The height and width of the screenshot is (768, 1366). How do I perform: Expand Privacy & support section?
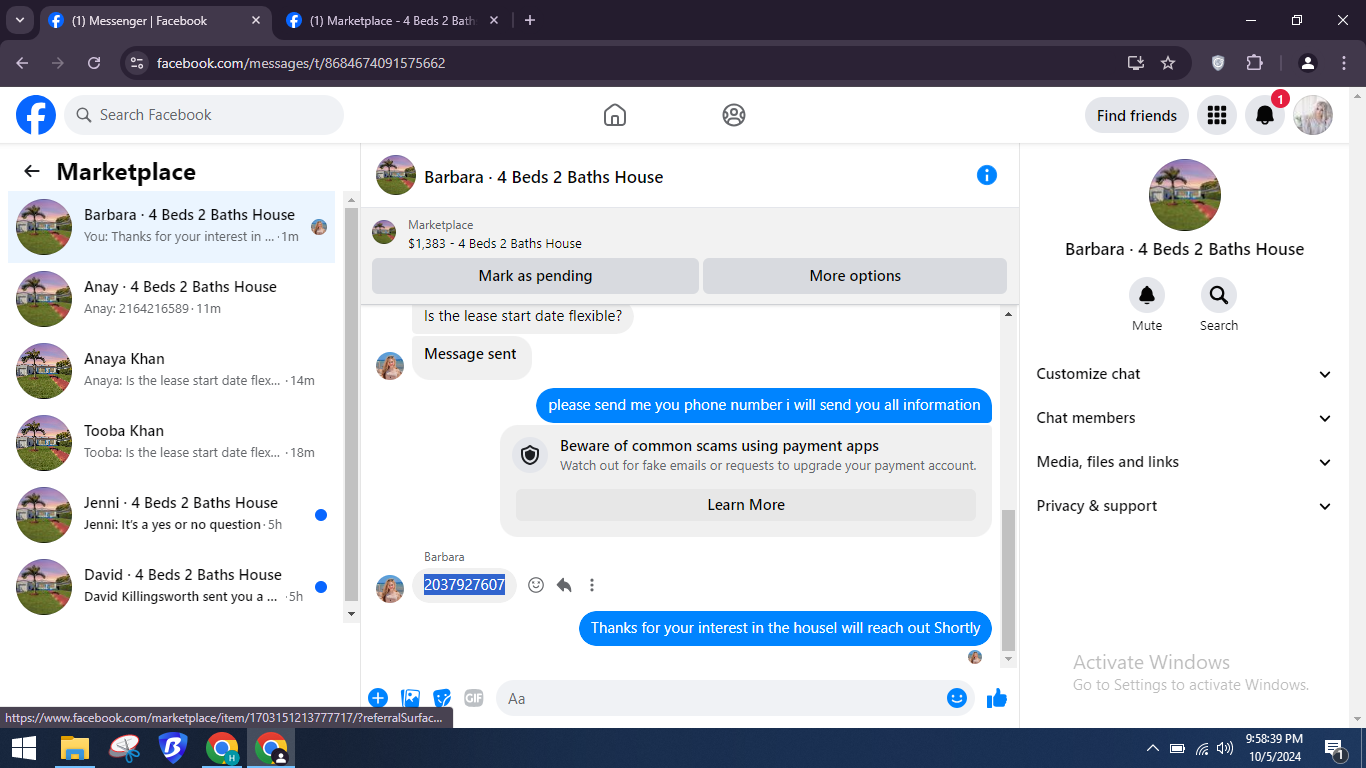tap(1185, 506)
